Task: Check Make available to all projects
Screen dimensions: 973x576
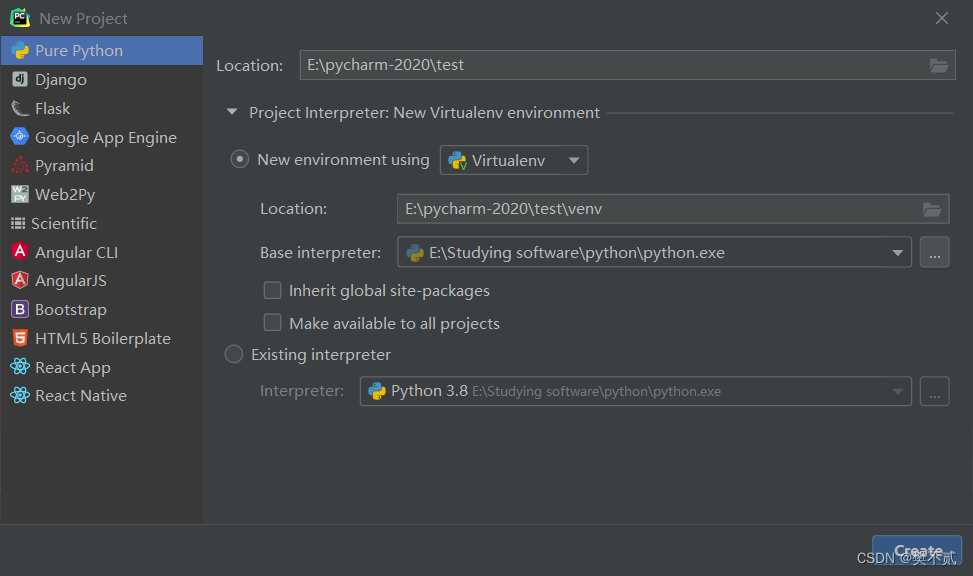Action: tap(272, 323)
